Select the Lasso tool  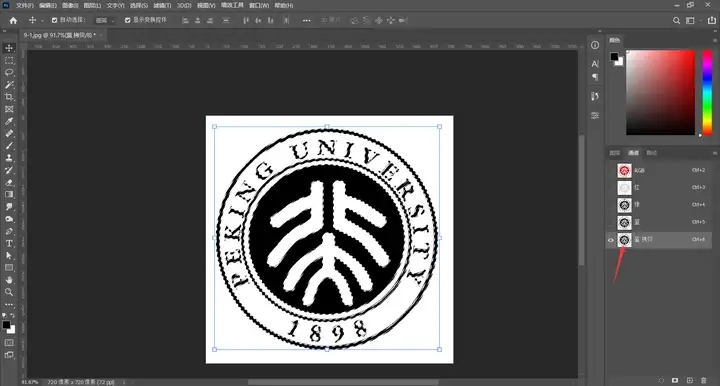[9, 73]
